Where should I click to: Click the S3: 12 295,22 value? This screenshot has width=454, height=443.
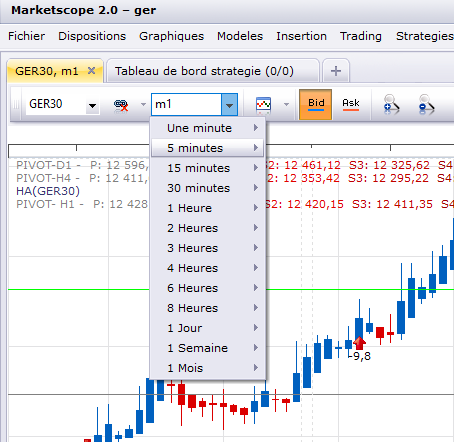[x=389, y=178]
